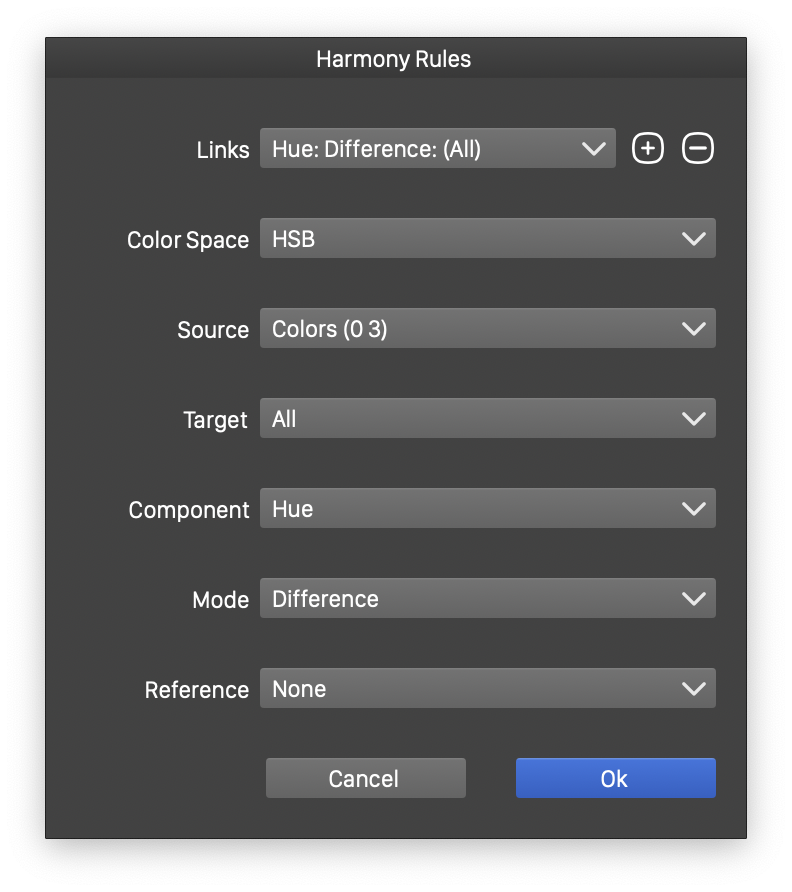
Task: Click the chevron arrow on Color Space dropdown
Action: [x=693, y=239]
